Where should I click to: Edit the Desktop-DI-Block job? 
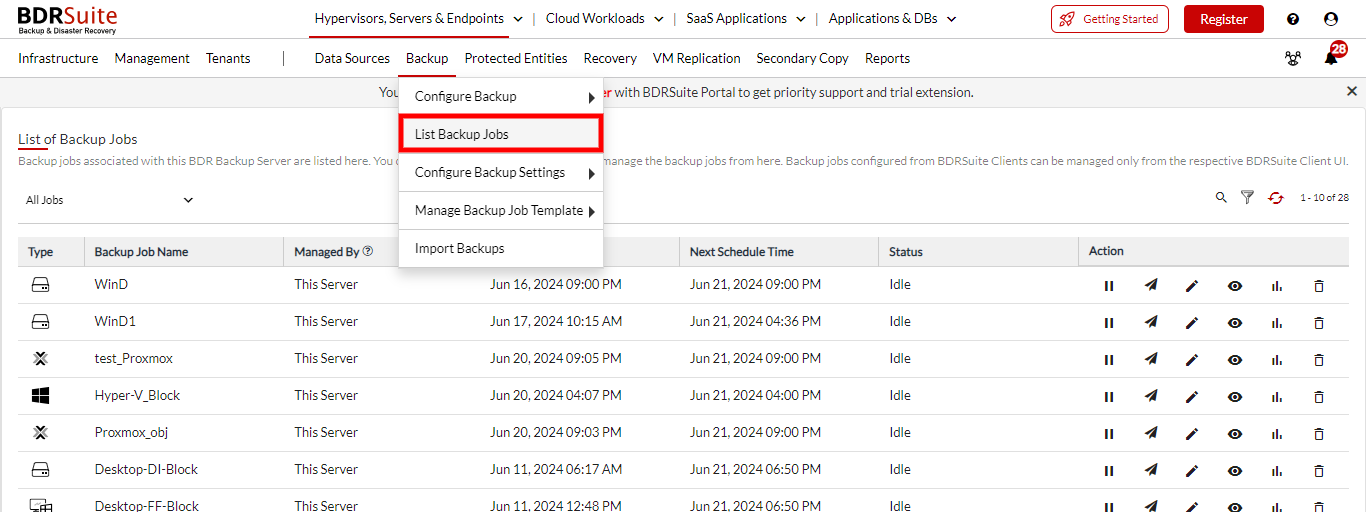coord(1192,471)
